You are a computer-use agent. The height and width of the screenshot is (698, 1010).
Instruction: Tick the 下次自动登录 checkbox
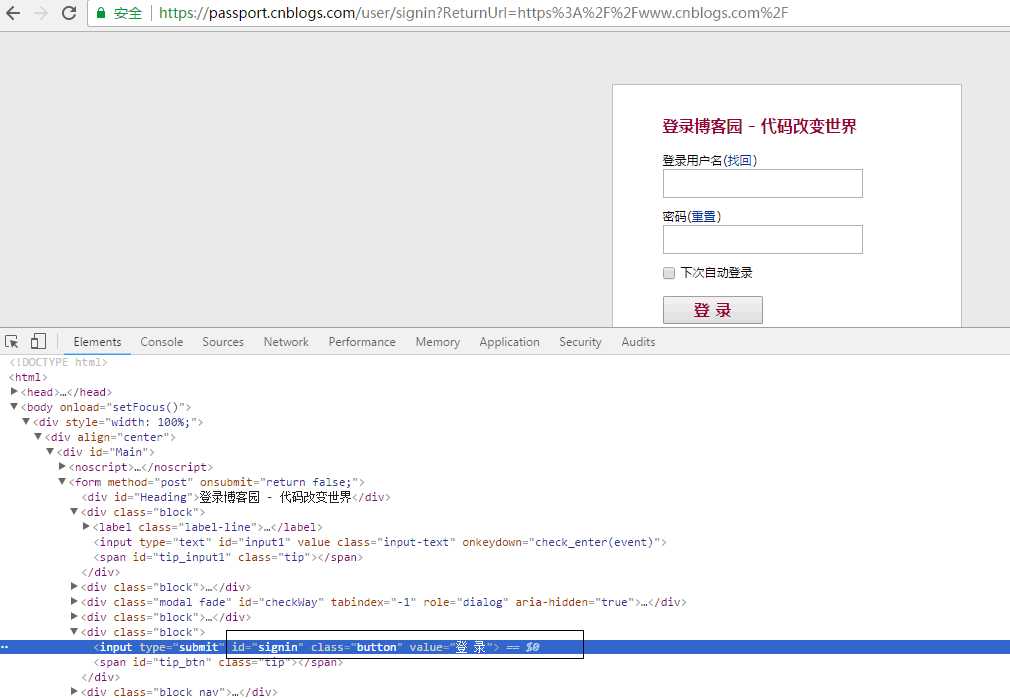point(669,273)
